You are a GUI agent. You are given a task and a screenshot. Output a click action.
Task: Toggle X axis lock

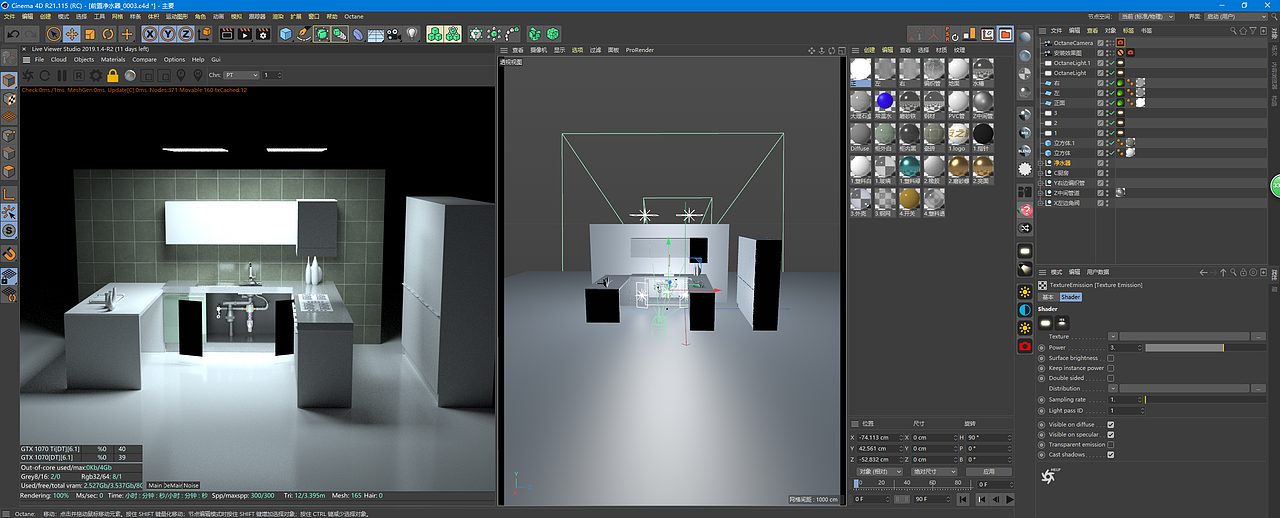pos(150,34)
